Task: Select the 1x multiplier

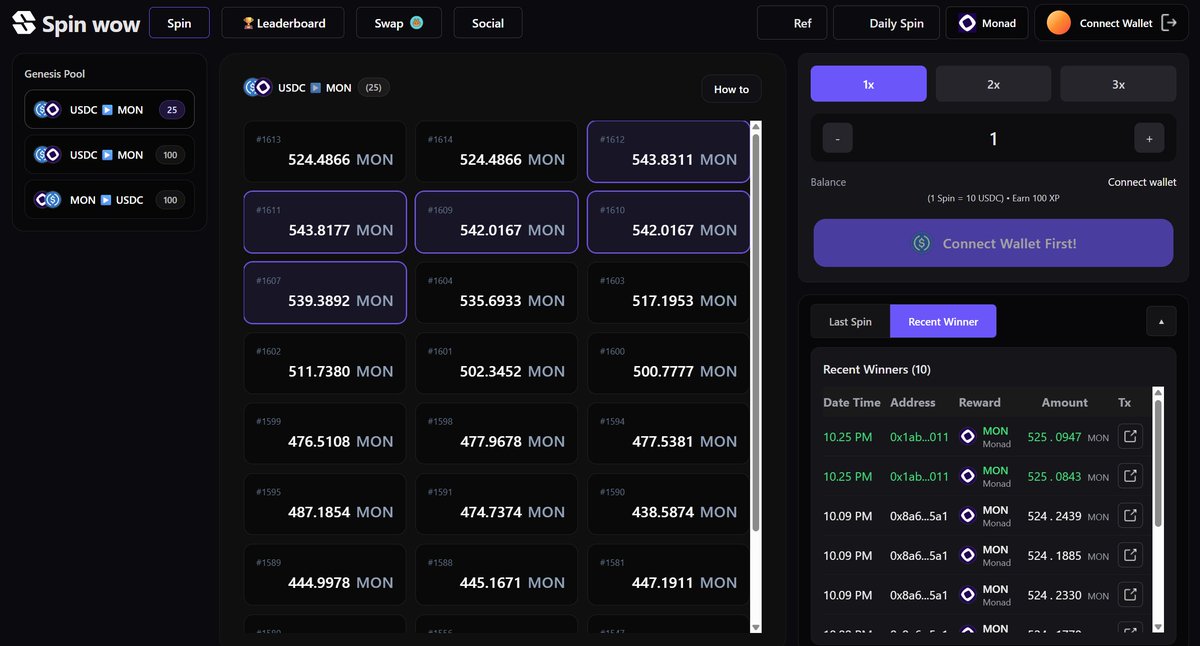Action: (x=869, y=84)
